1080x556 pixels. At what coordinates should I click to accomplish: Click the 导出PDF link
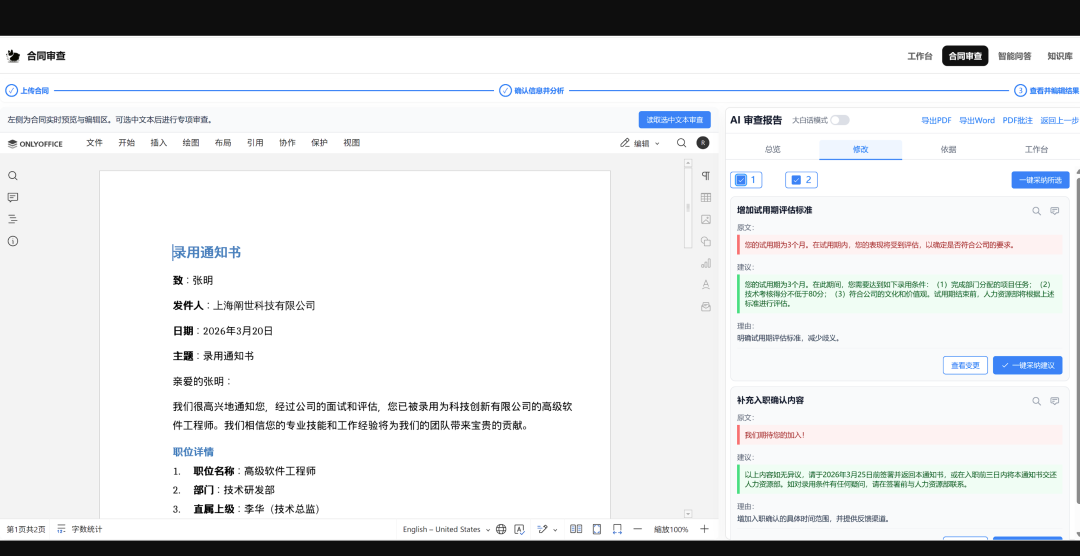coord(936,120)
